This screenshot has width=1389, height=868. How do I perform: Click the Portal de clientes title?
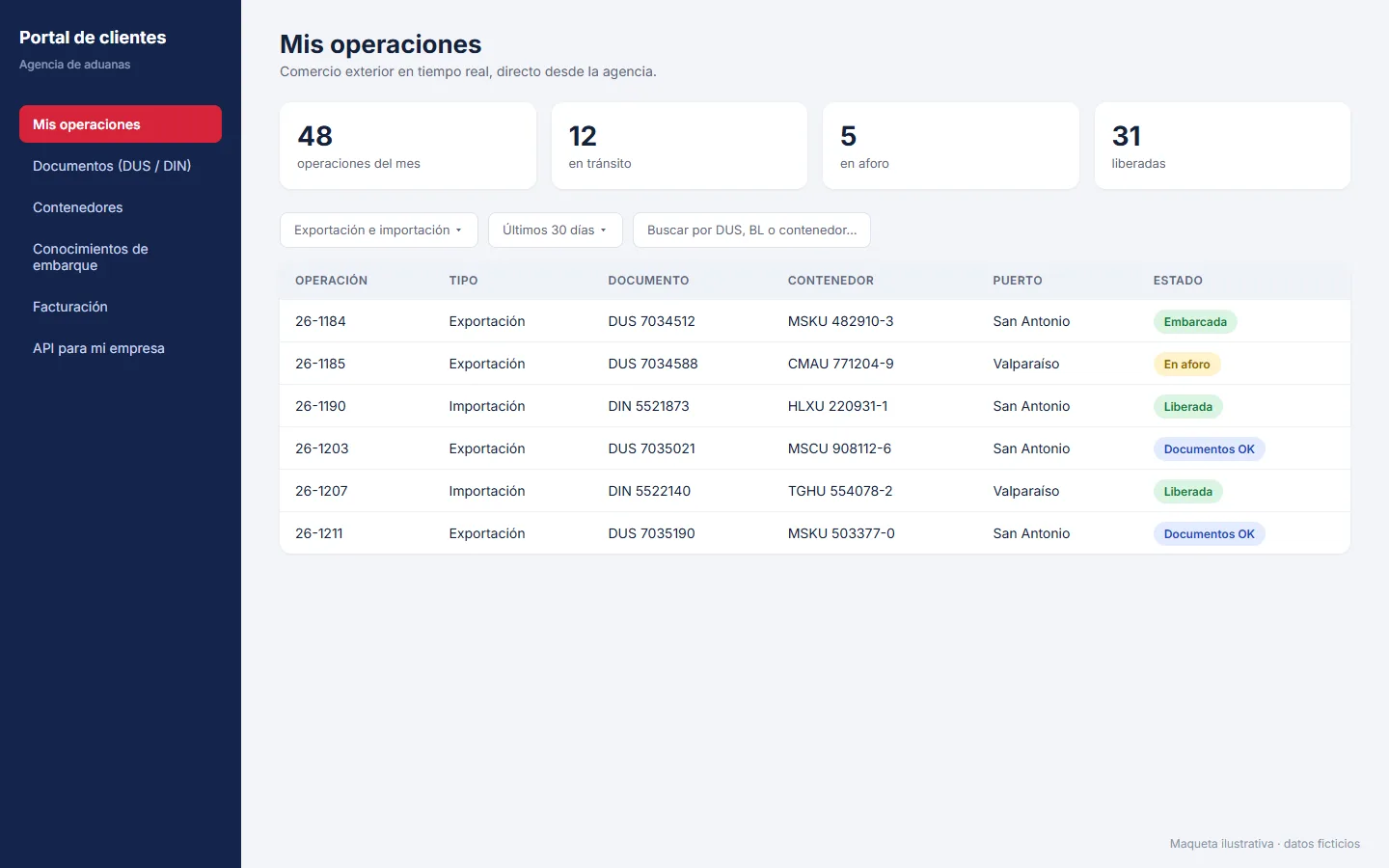point(93,38)
